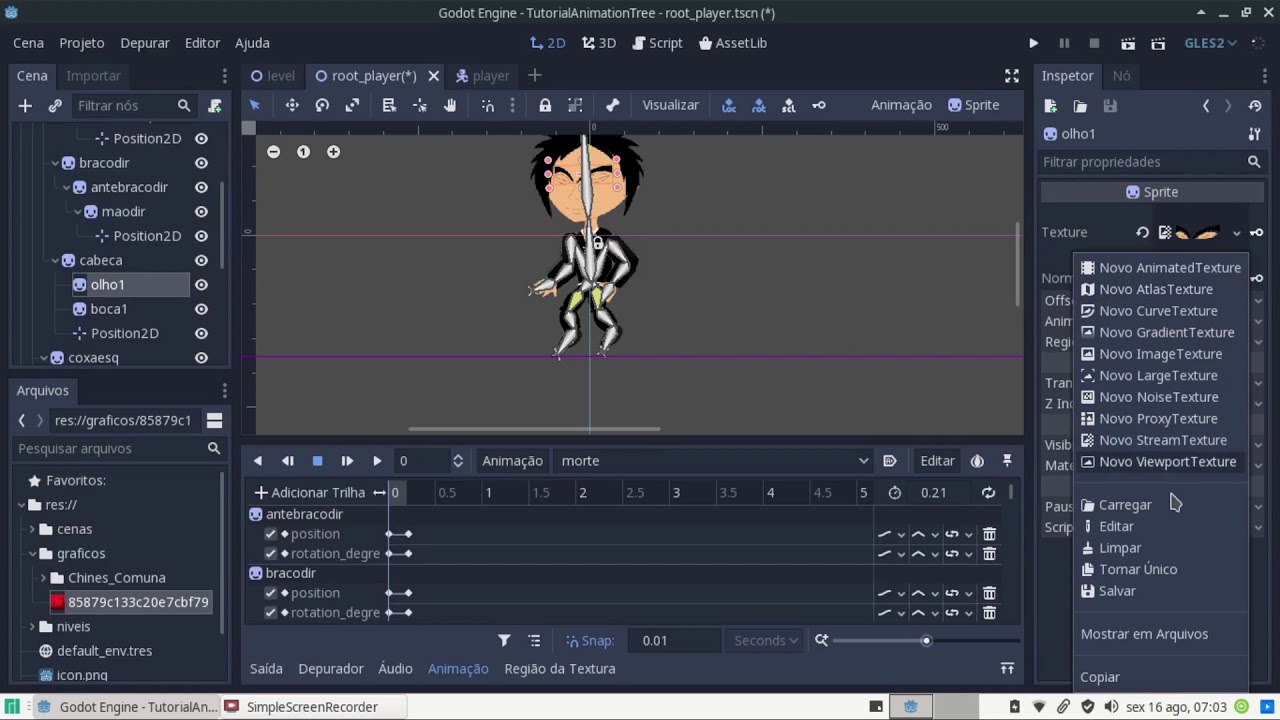Viewport: 1280px width, 720px height.
Task: Open Região da Textura bottom panel
Action: pos(560,669)
